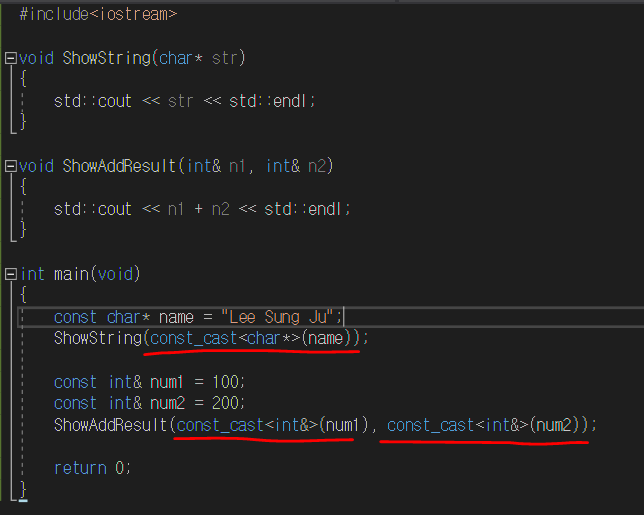Click the n1 + n2 expression
The image size is (644, 515).
point(199,209)
